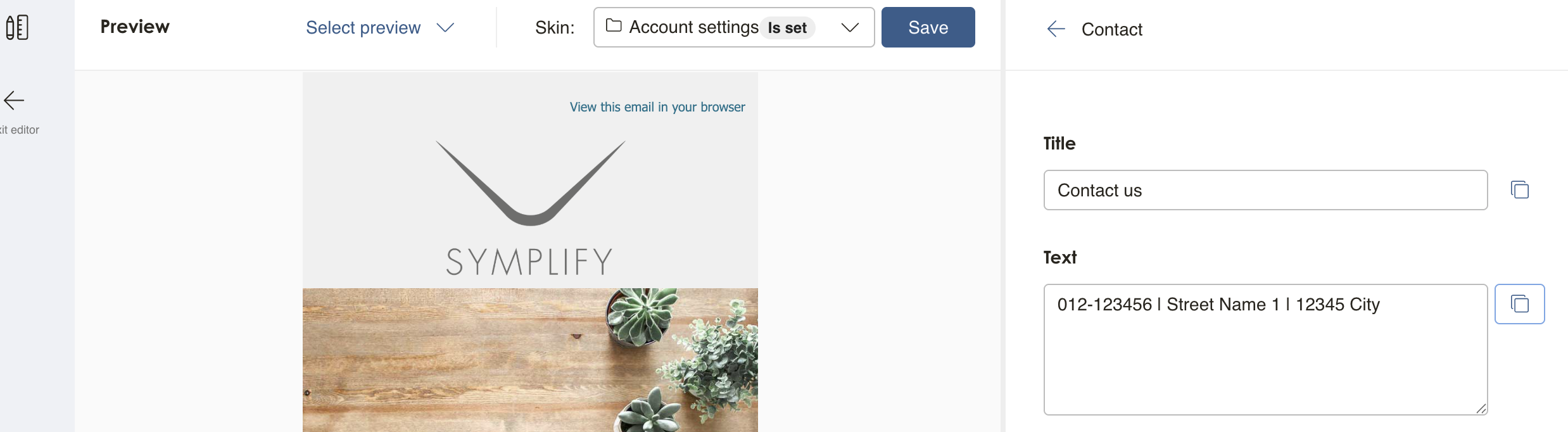1568x432 pixels.
Task: Click the Preview heading
Action: coord(135,27)
